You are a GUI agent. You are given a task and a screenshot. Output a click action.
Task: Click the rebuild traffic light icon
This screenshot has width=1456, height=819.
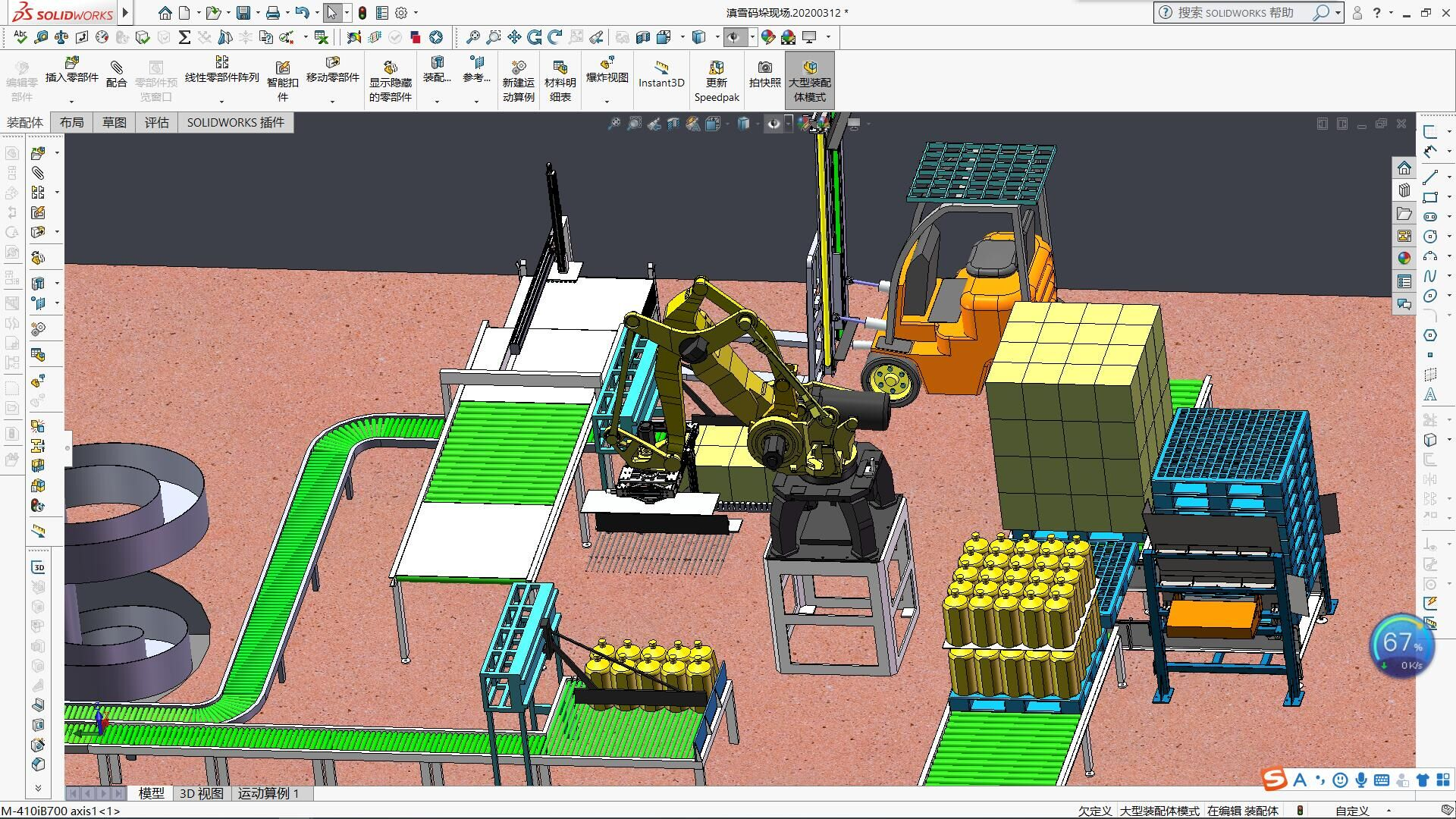coord(362,13)
